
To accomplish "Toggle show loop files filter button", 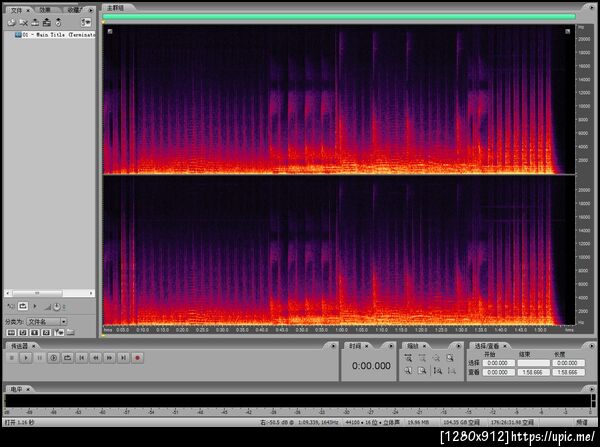I will click(x=23, y=333).
